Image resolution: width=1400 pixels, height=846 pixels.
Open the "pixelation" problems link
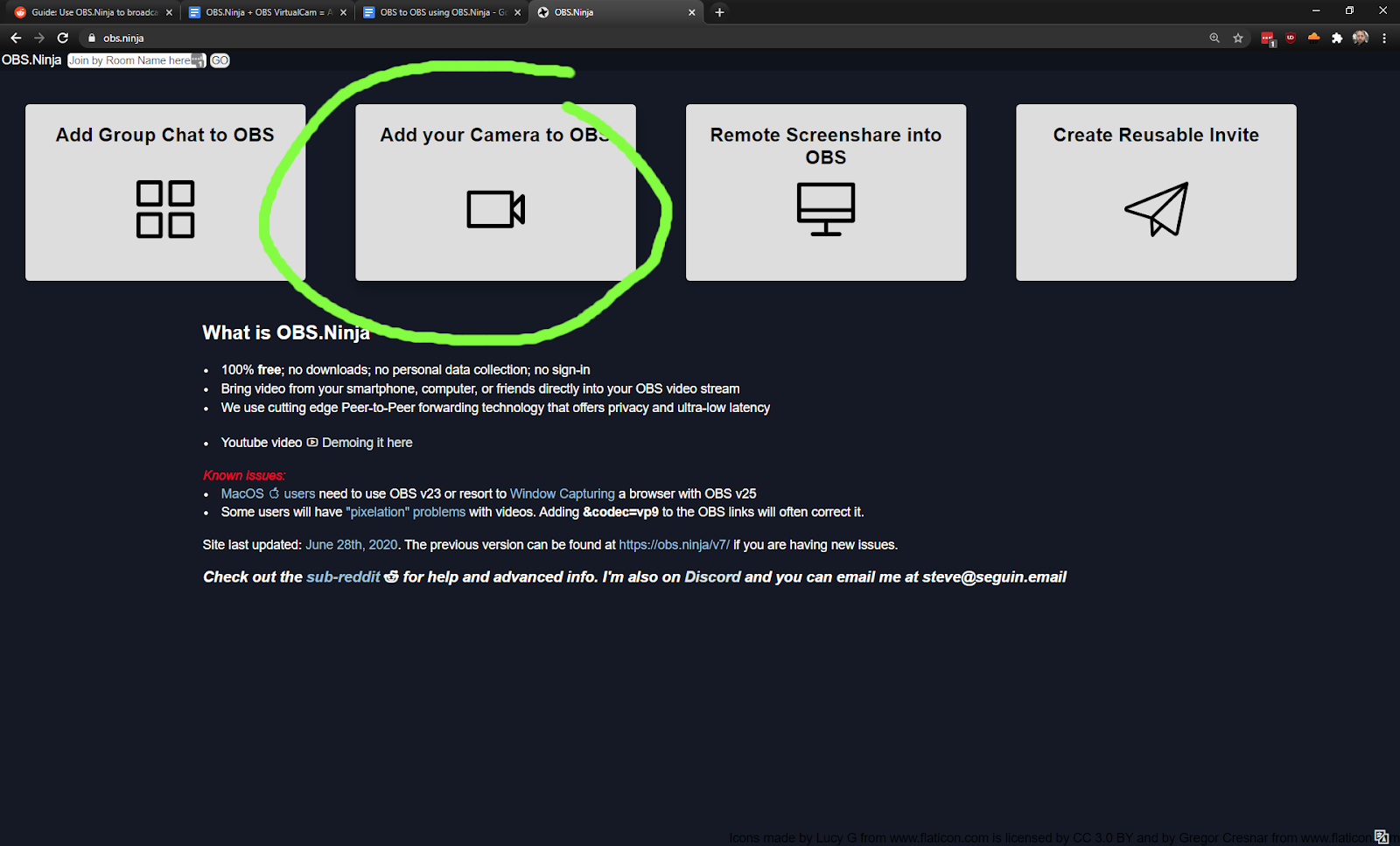(406, 512)
